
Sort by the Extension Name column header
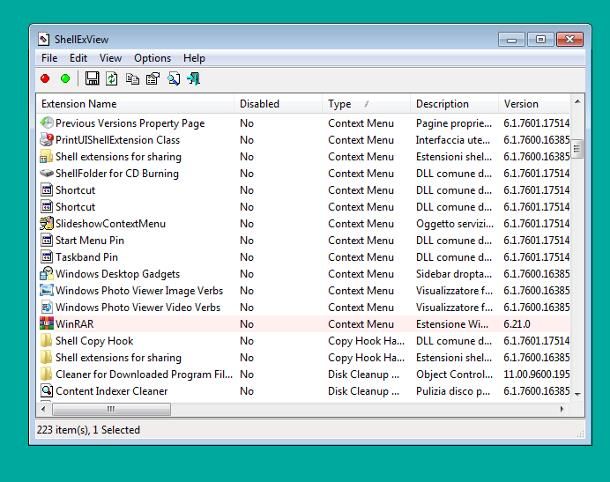tap(136, 104)
